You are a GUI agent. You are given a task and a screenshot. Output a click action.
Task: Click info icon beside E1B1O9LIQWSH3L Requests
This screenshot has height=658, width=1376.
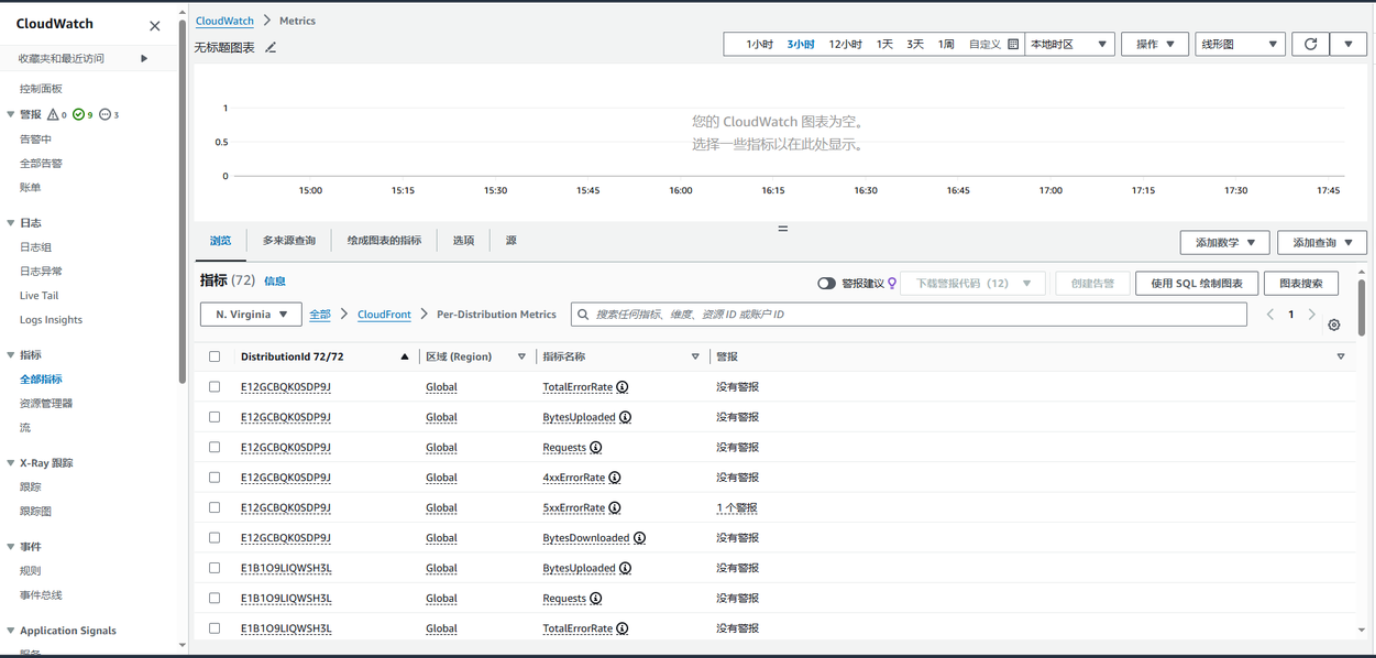(x=596, y=598)
